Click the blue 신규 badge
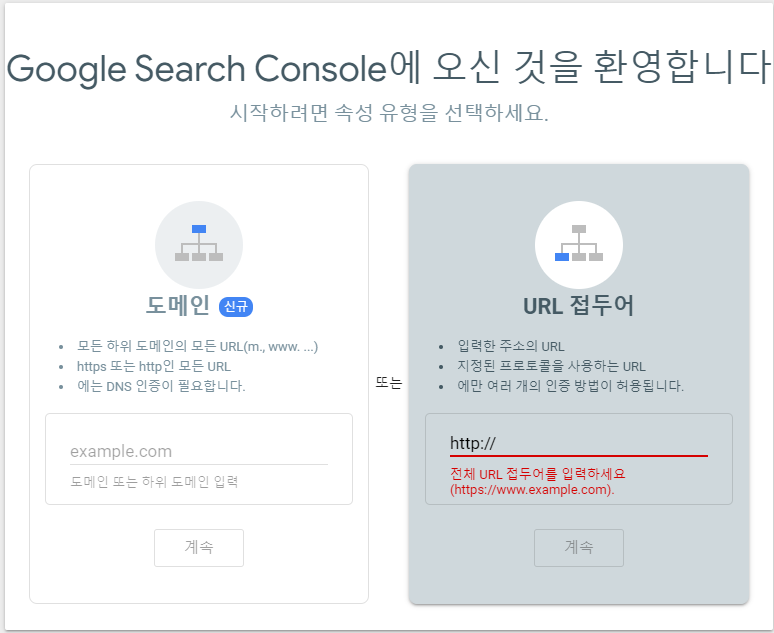774x633 pixels. pos(236,307)
